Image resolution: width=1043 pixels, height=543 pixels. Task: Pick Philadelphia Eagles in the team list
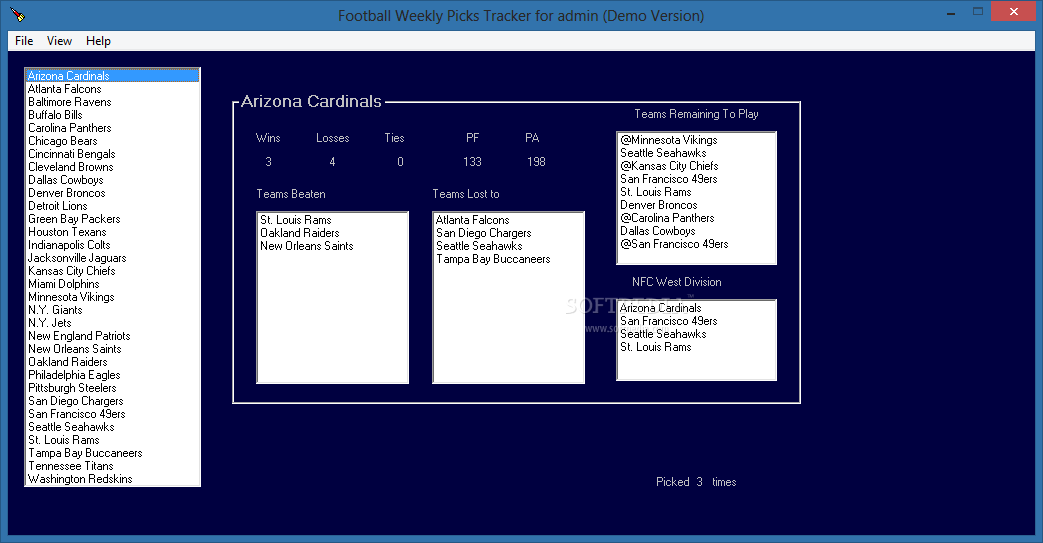(112, 374)
